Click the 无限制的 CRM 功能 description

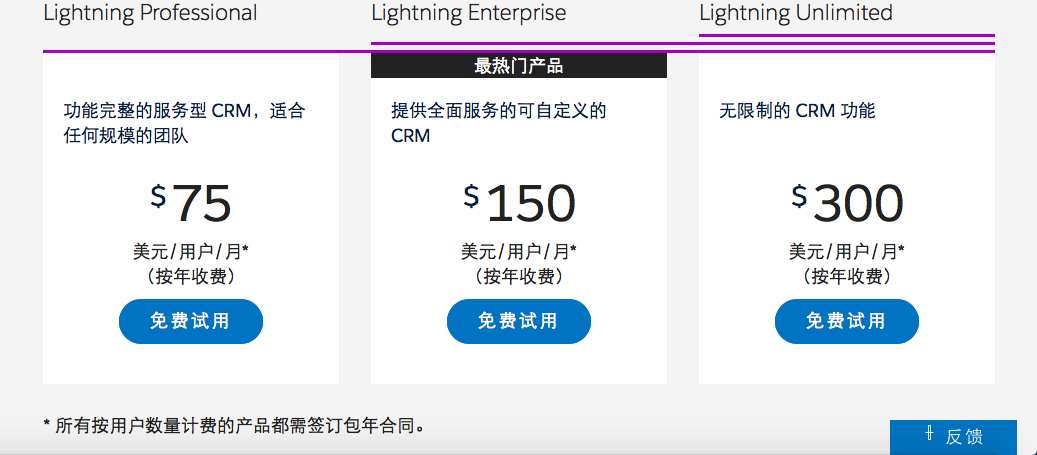(x=798, y=110)
